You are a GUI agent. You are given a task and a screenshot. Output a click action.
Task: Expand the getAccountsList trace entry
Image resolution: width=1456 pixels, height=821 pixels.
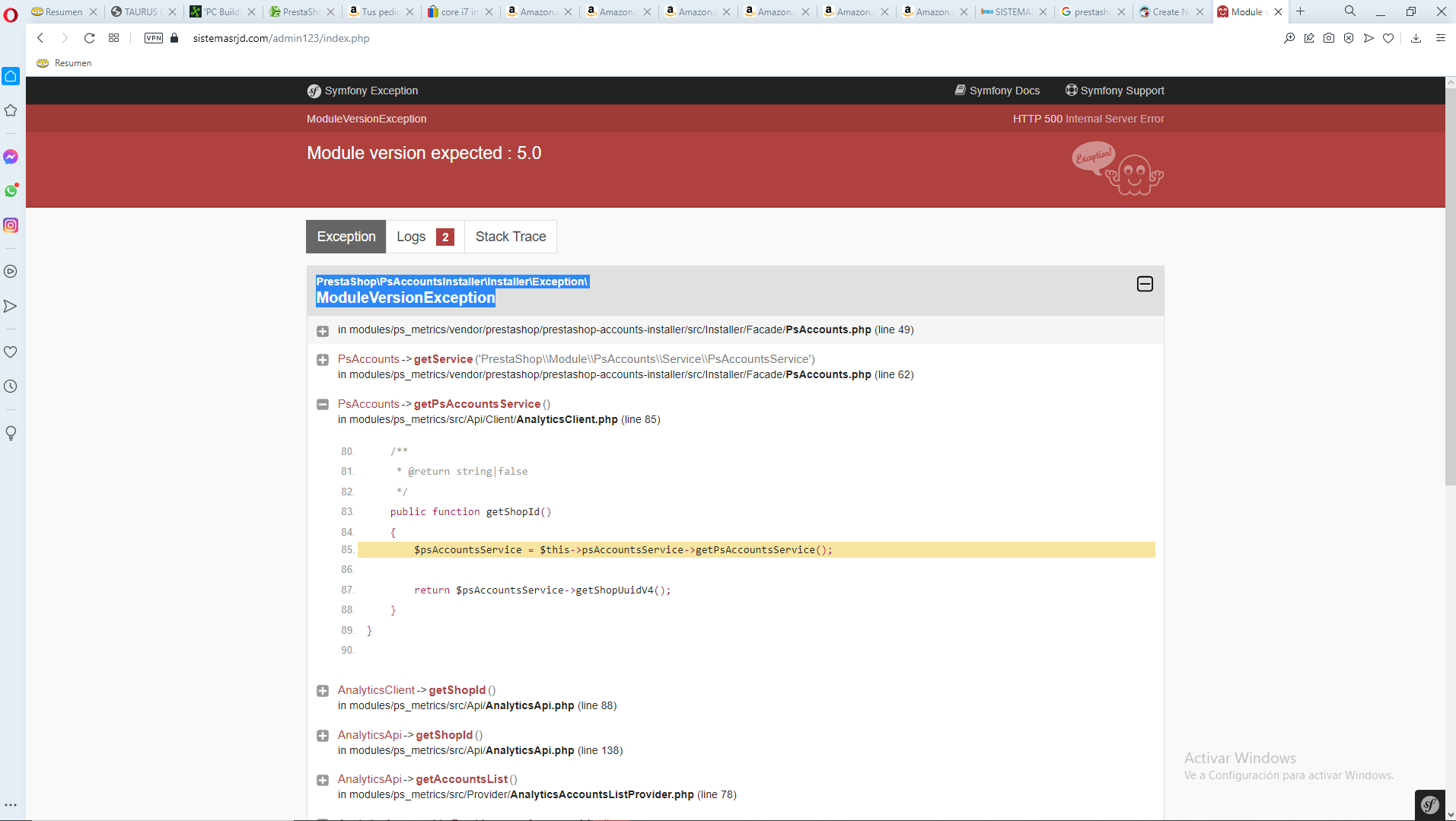point(323,780)
